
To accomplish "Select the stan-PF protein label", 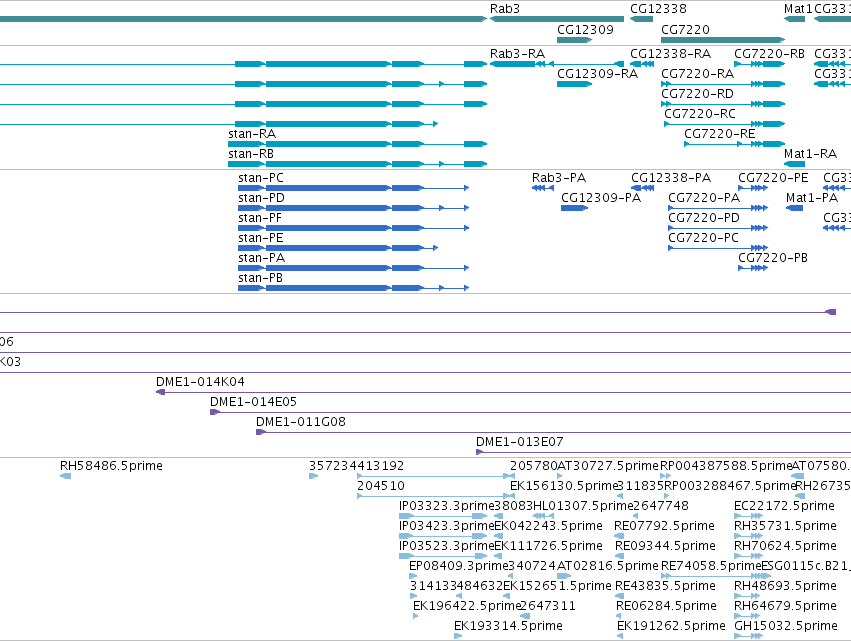I will [260, 218].
